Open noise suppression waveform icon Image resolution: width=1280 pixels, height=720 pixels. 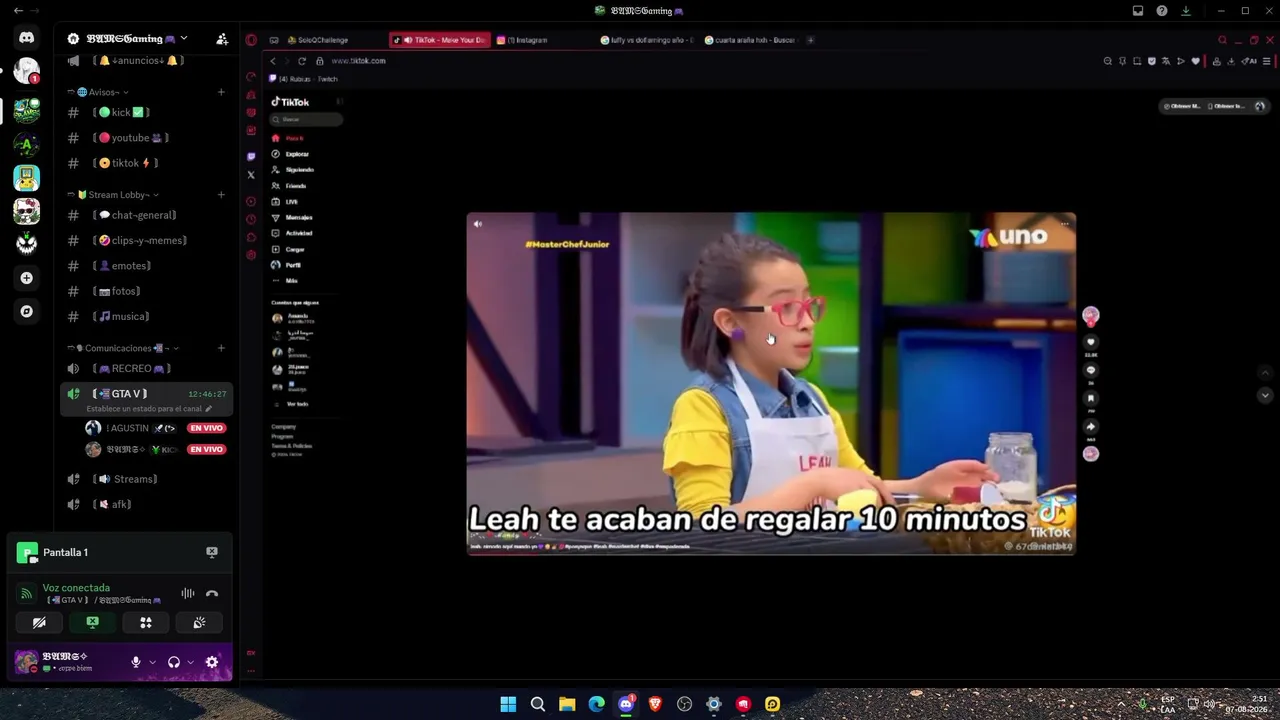[x=187, y=594]
